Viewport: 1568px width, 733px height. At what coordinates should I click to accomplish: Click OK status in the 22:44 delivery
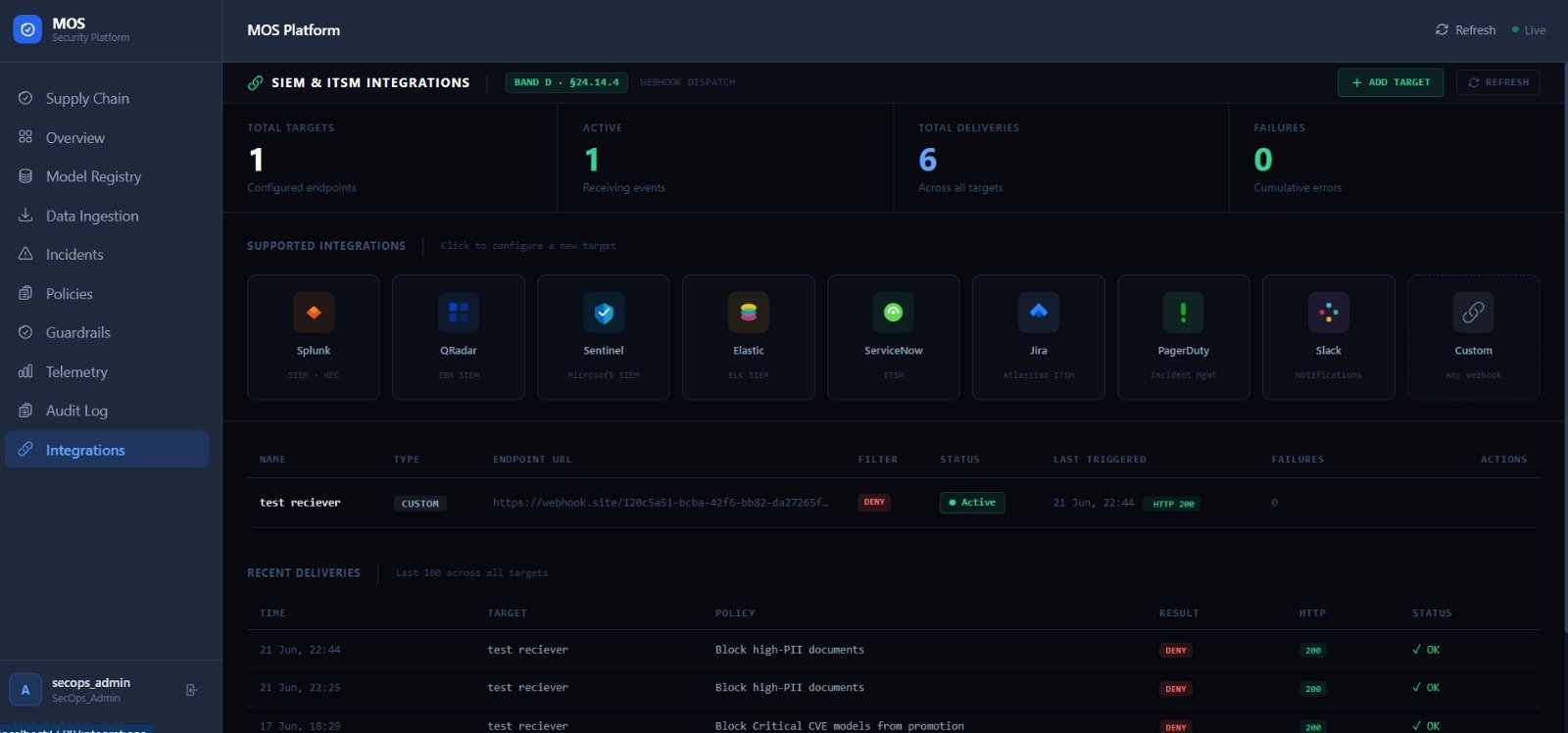pyautogui.click(x=1426, y=650)
